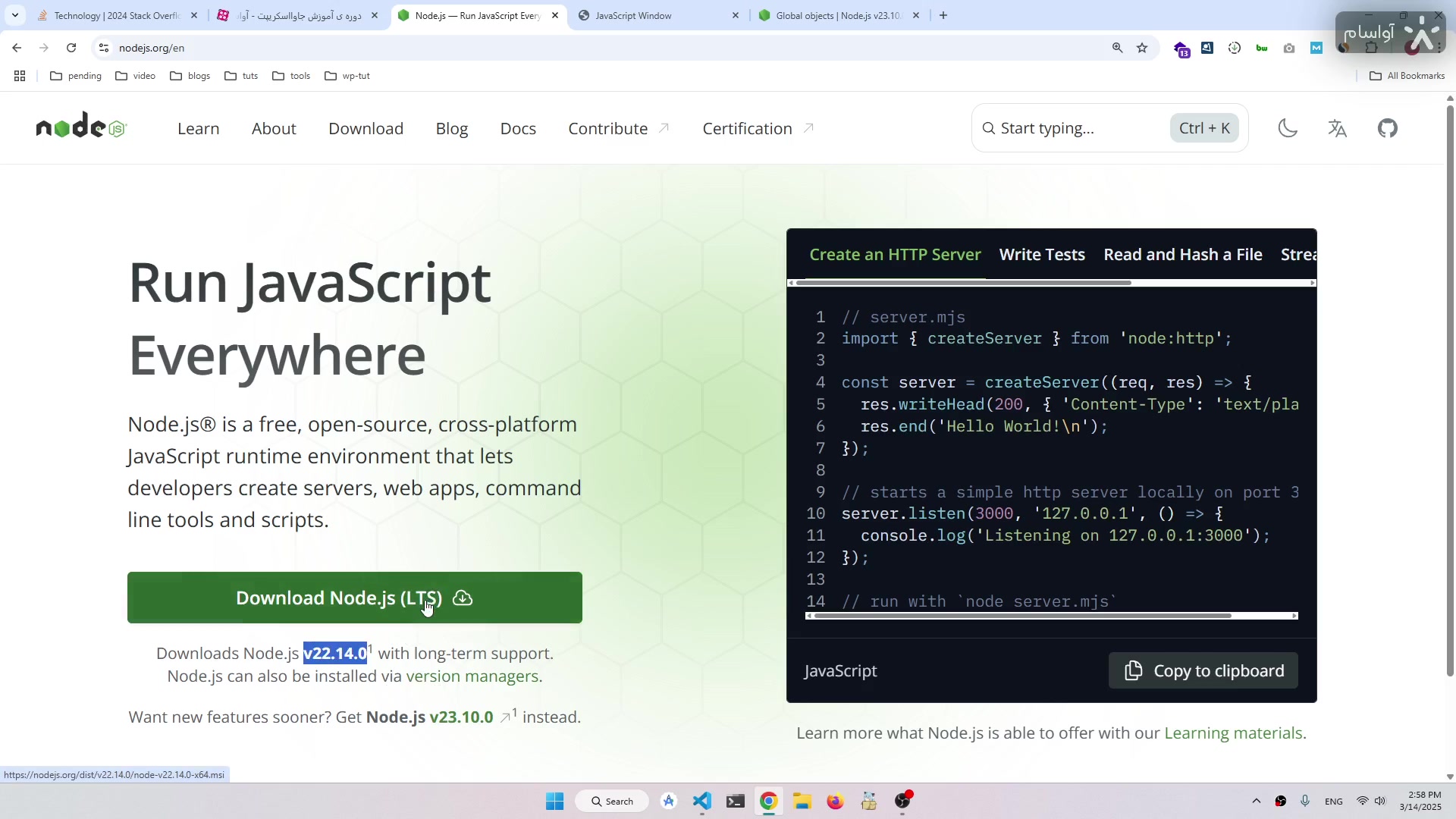Open a new tab with the plus button
The width and height of the screenshot is (1456, 819).
tap(943, 15)
